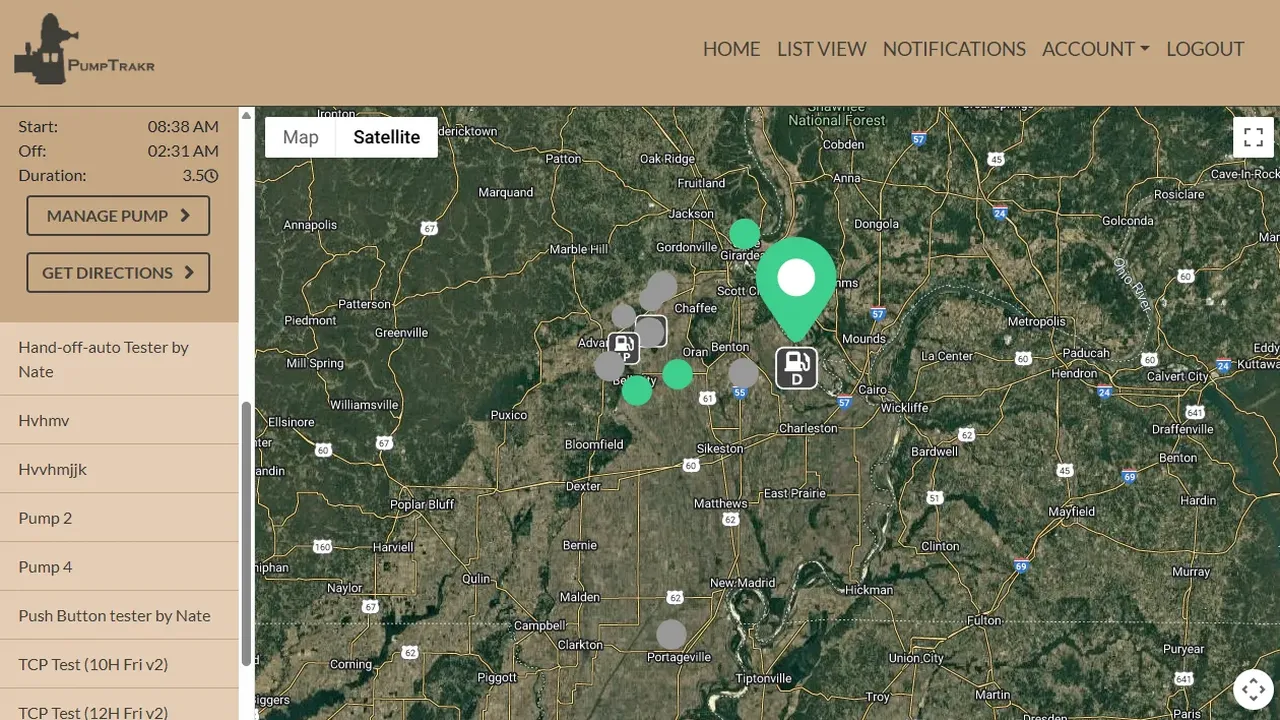The image size is (1280, 720).
Task: Open Get Directions via its chevron button
Action: click(118, 273)
